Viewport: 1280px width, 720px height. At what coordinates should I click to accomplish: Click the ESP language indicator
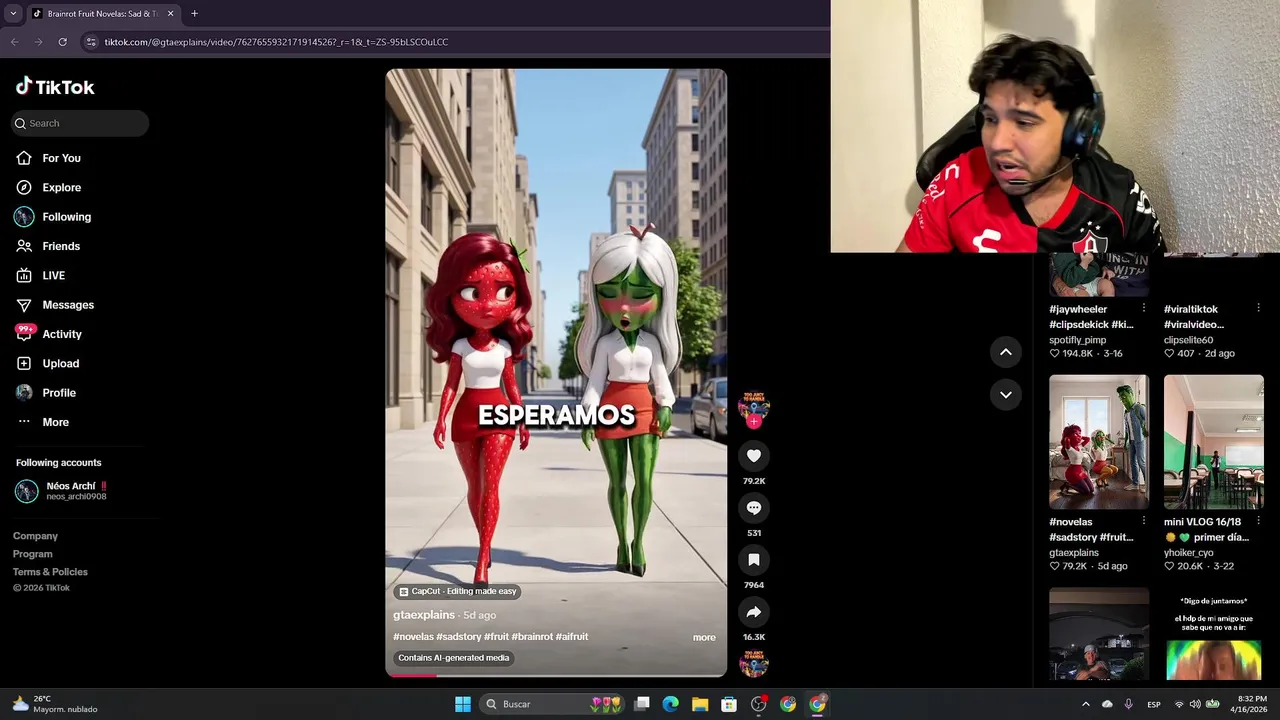click(x=1154, y=704)
